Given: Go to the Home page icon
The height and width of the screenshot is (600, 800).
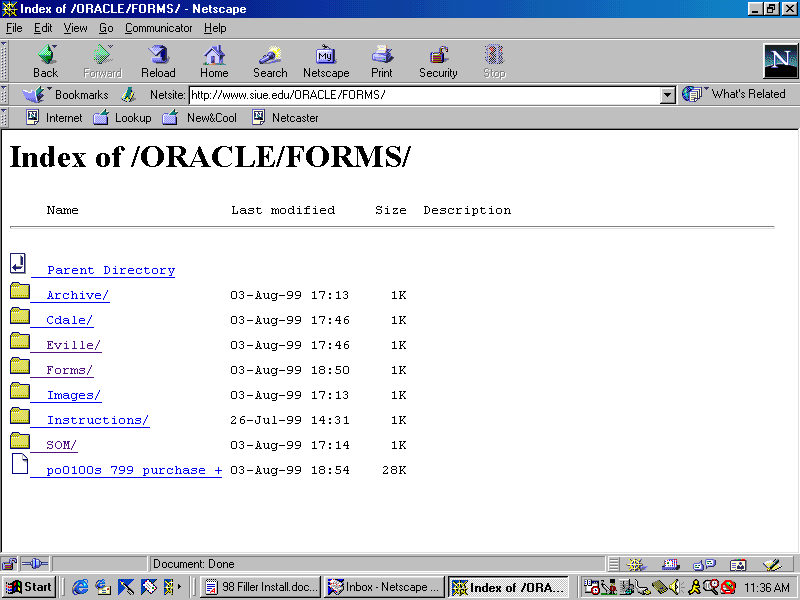Looking at the screenshot, I should (x=214, y=61).
